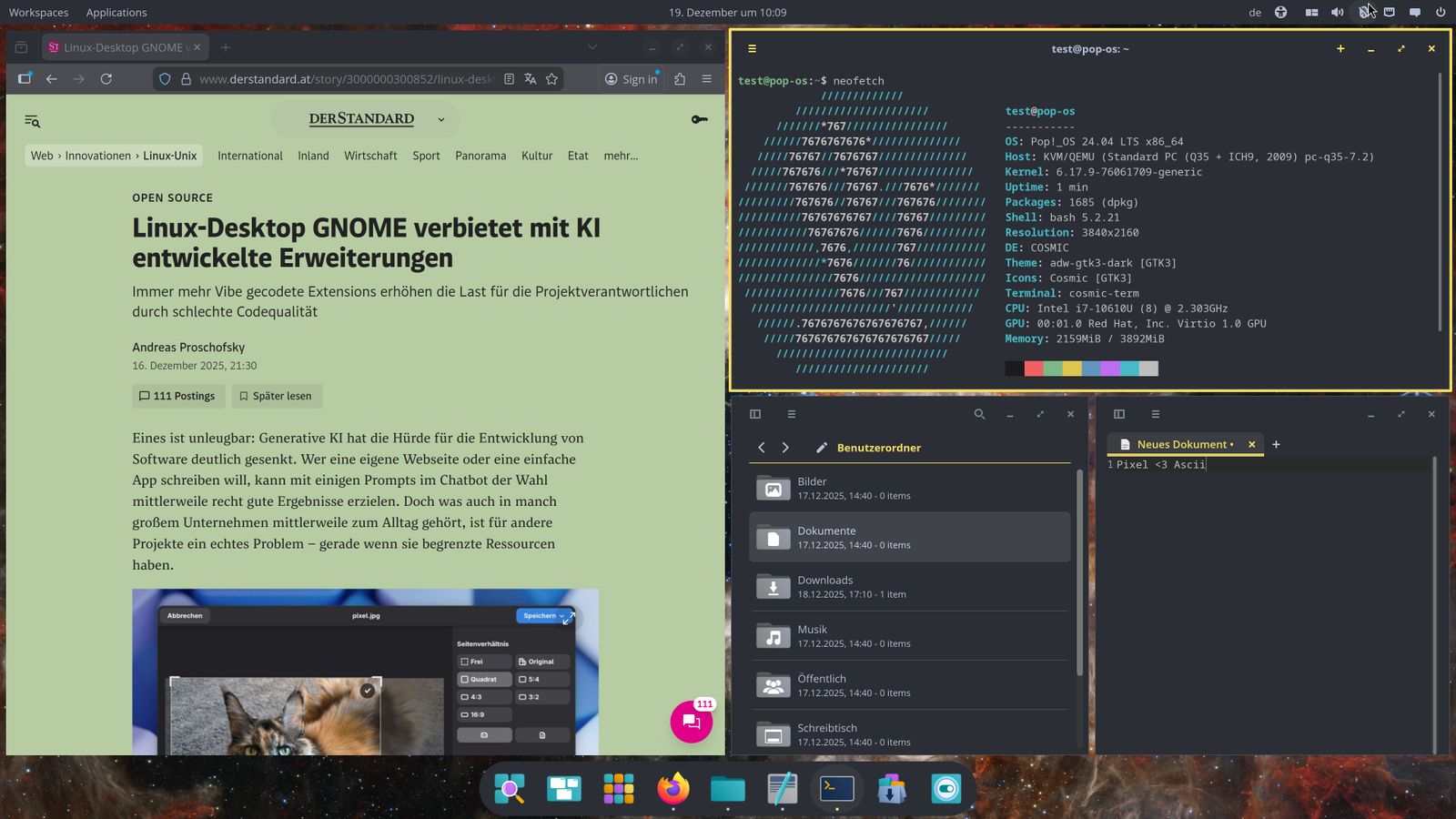This screenshot has height=819, width=1456.
Task: Open the Workspaces panel button
Action: (38, 13)
